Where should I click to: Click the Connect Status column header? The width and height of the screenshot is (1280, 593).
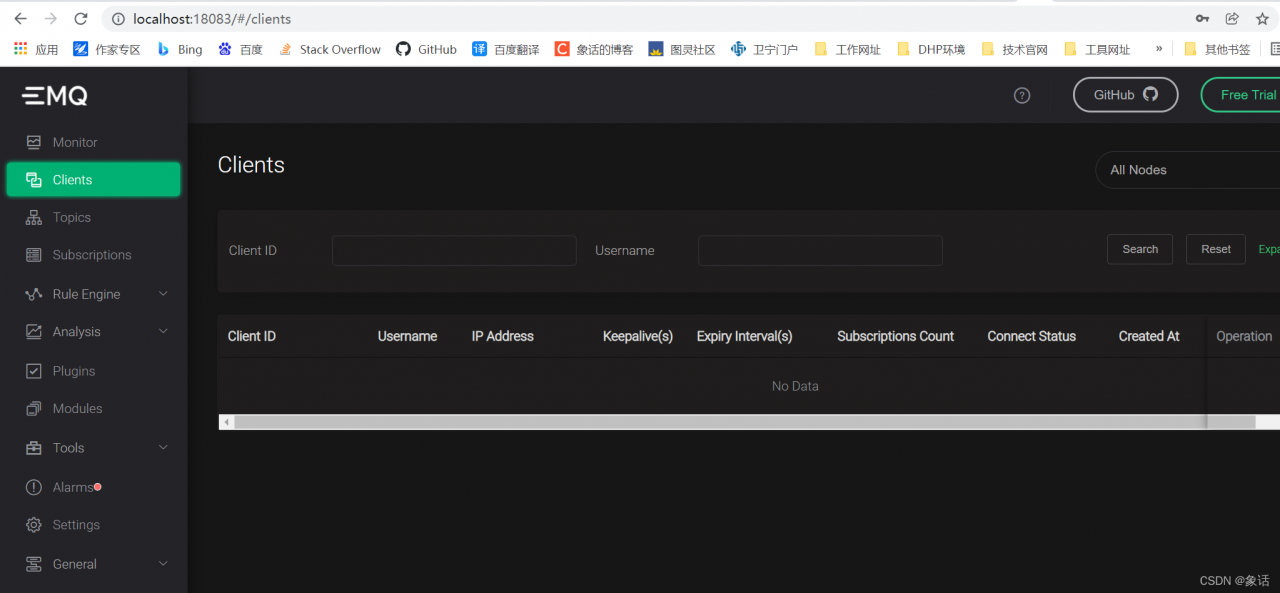1032,336
